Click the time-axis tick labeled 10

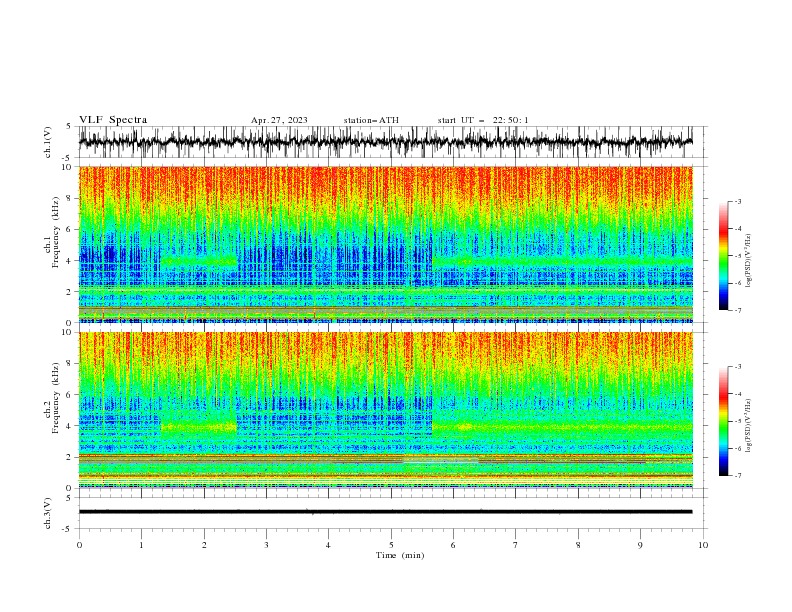[703, 545]
